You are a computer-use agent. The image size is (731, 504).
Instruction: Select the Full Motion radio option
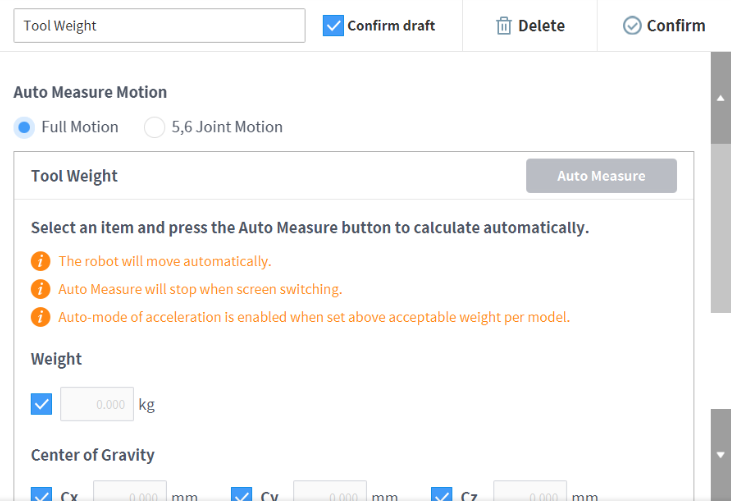(x=25, y=127)
